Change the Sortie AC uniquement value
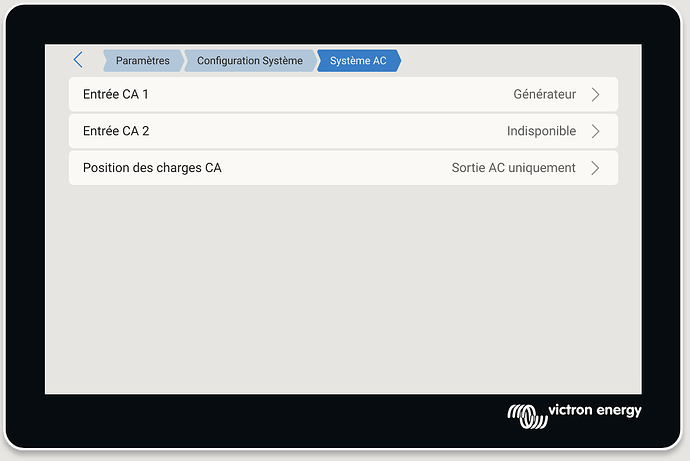Image resolution: width=690 pixels, height=461 pixels. 514,168
